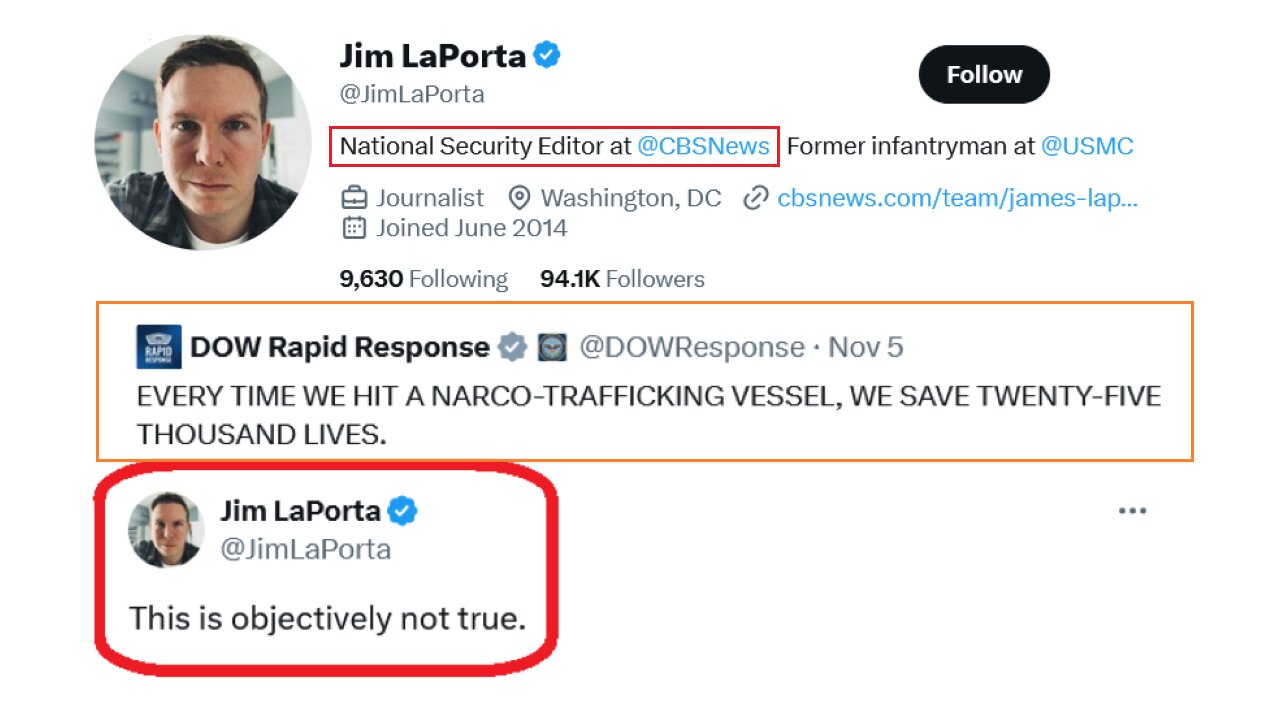Click the chain link icon before cbsnews.com
1280x720 pixels.
click(755, 198)
